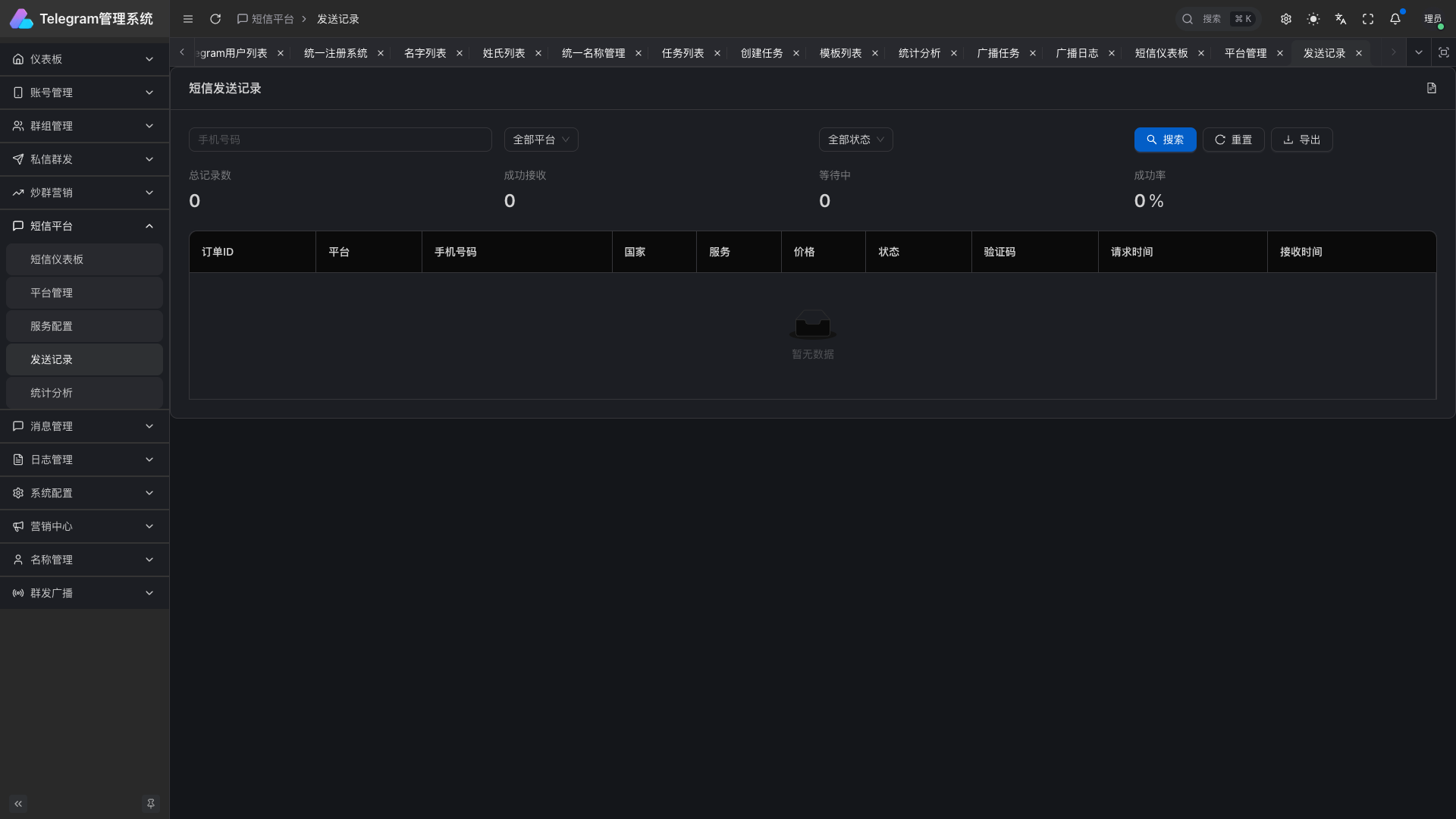The image size is (1456, 819).
Task: Click the 导出 export button
Action: click(1301, 140)
